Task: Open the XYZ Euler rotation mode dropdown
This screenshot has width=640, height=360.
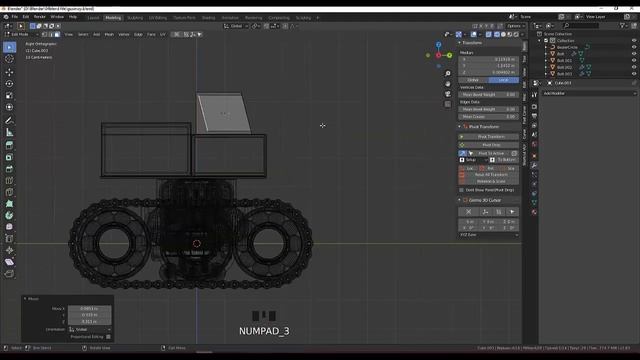Action: (489, 235)
